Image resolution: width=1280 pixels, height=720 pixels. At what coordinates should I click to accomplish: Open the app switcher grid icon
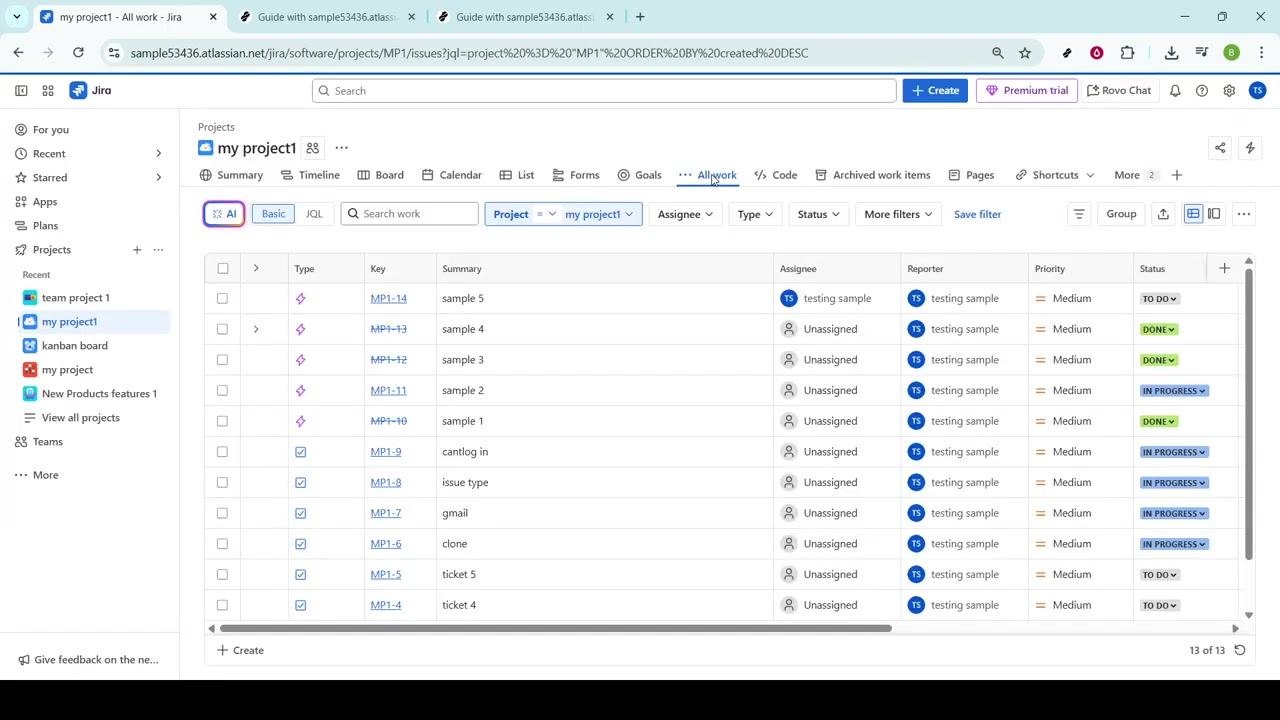point(48,90)
